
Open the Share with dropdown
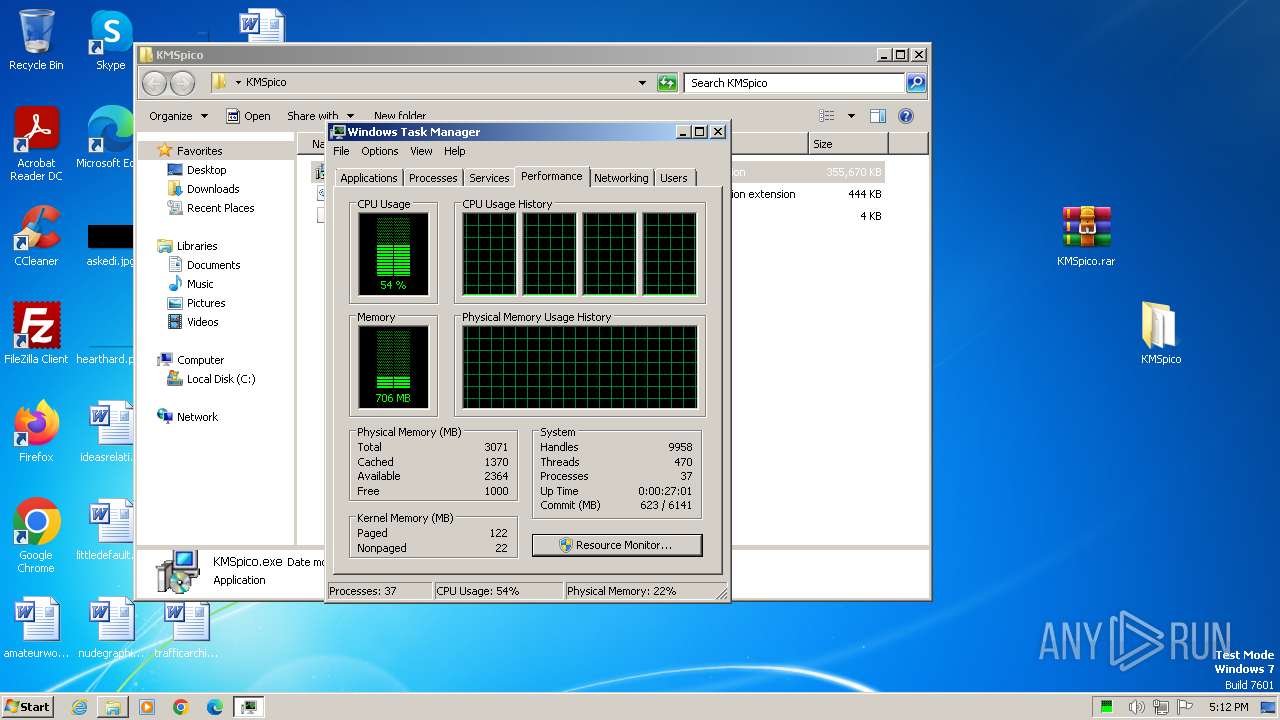tap(320, 116)
